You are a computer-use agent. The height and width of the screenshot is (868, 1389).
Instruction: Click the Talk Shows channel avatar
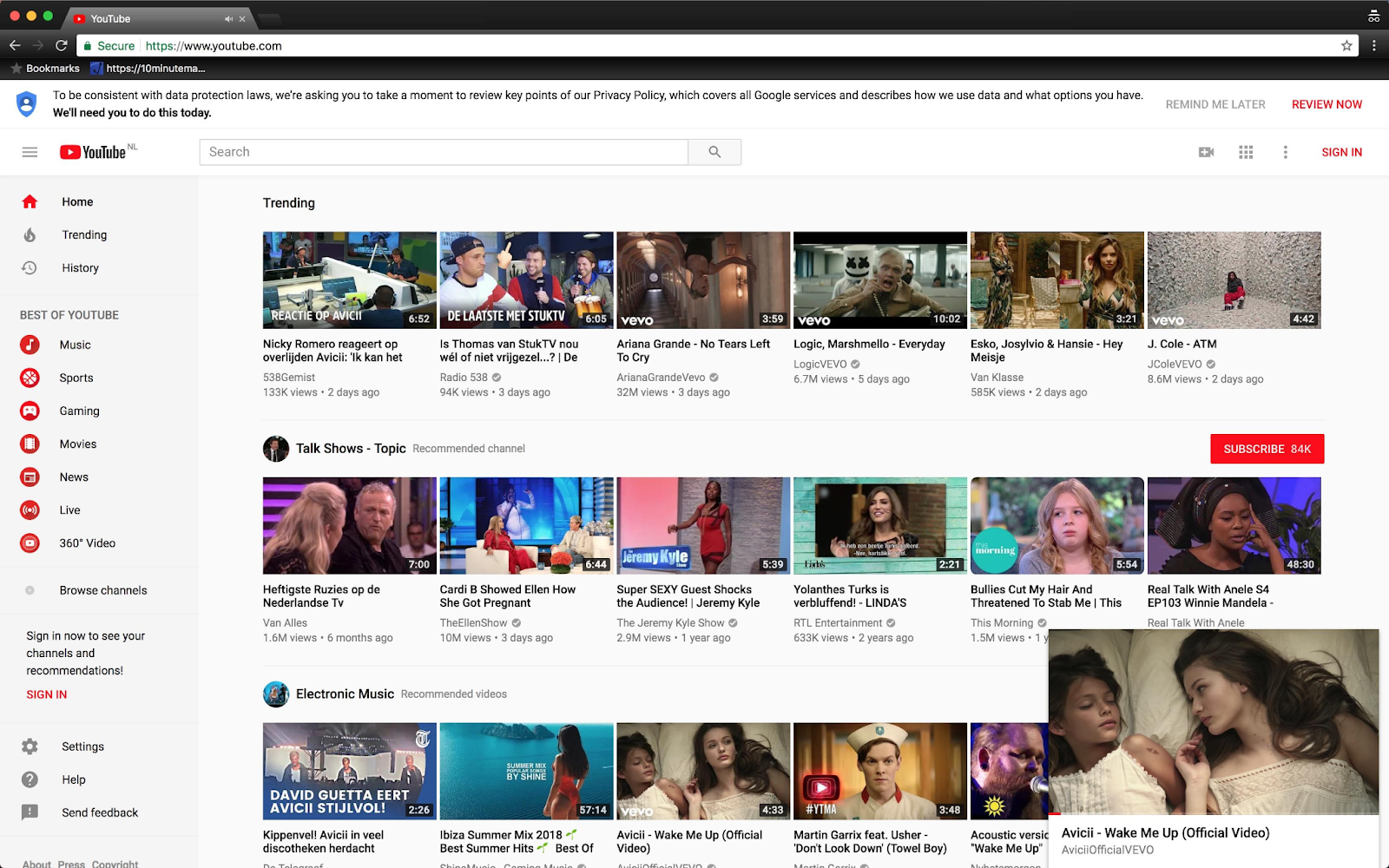(x=276, y=449)
